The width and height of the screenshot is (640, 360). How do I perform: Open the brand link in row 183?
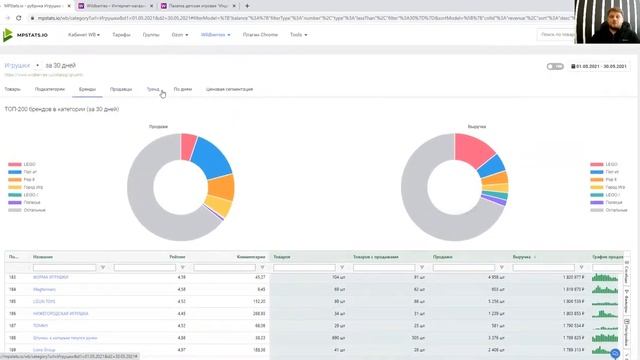click(51, 277)
